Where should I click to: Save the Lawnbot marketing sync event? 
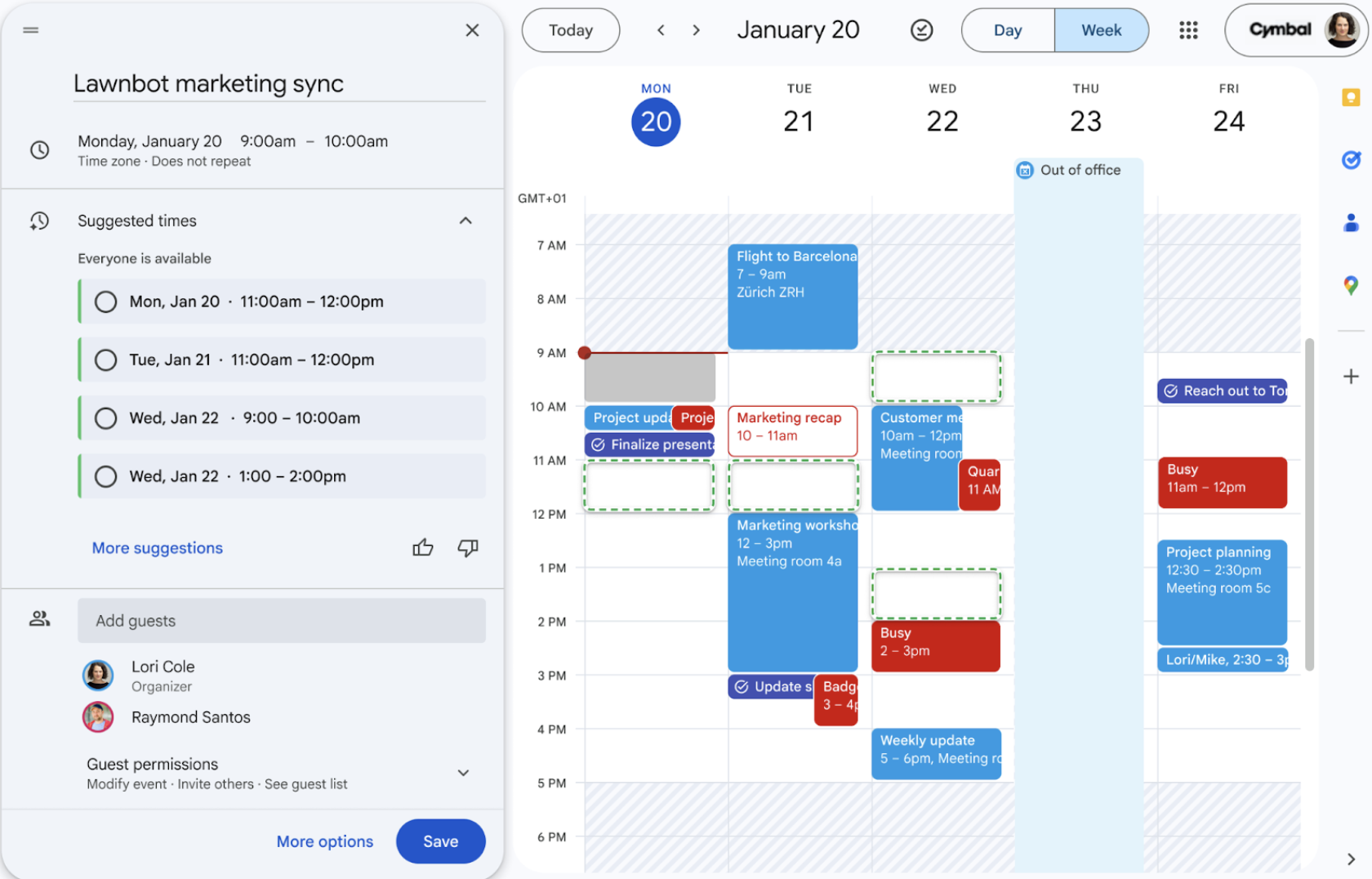[440, 841]
